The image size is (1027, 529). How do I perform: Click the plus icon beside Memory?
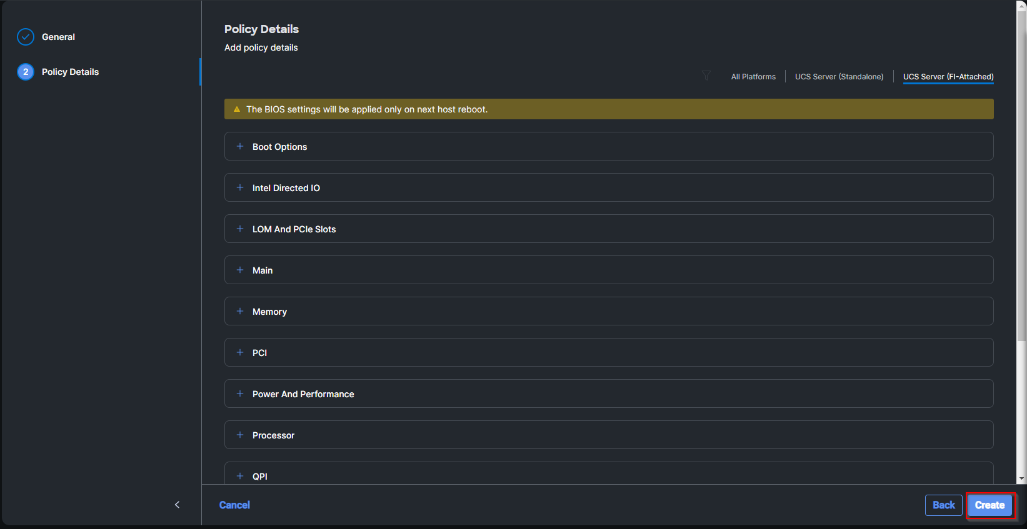pos(240,312)
